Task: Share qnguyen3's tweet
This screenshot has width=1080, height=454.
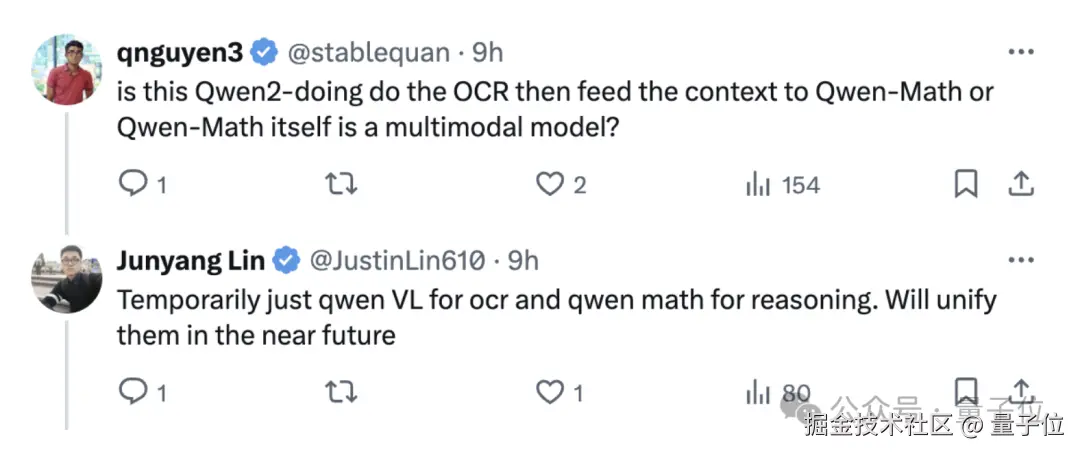Action: pos(1021,183)
